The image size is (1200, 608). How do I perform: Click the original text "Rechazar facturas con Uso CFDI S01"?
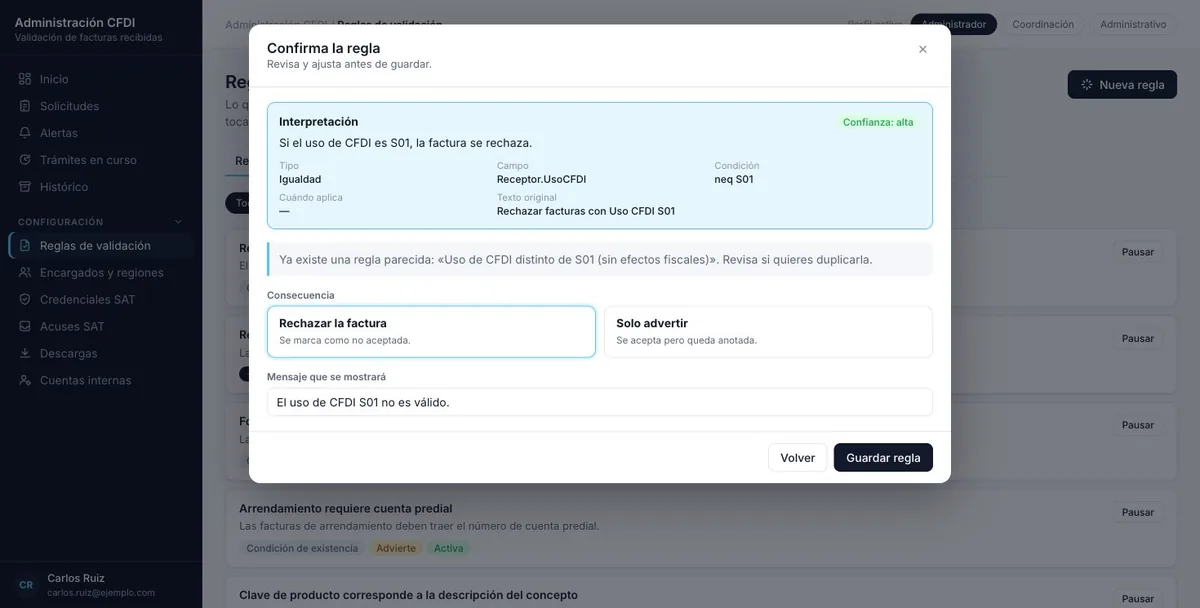coord(586,211)
